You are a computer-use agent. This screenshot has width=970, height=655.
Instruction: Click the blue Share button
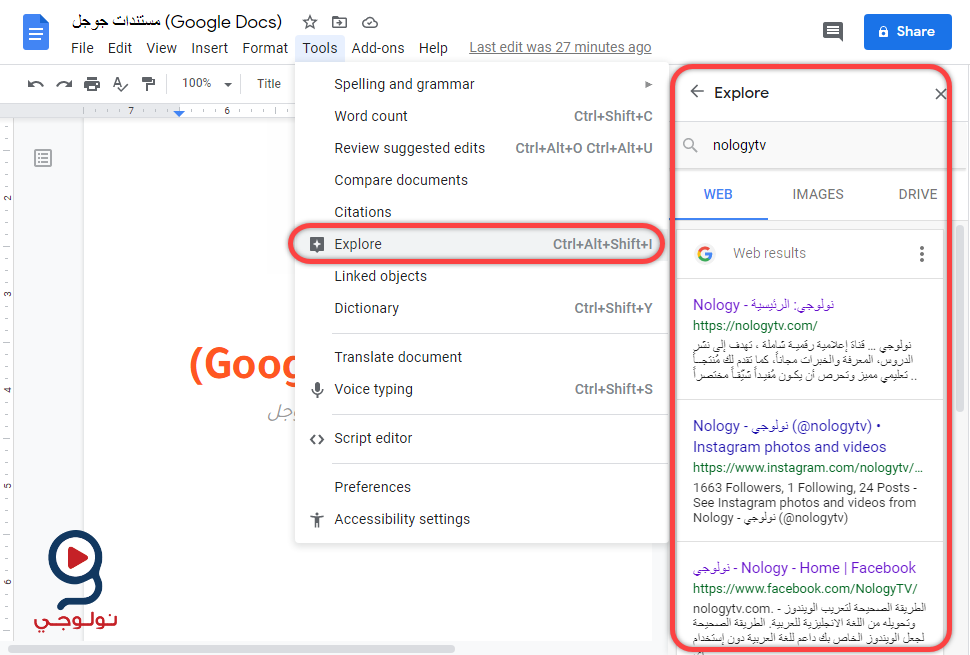tap(908, 32)
